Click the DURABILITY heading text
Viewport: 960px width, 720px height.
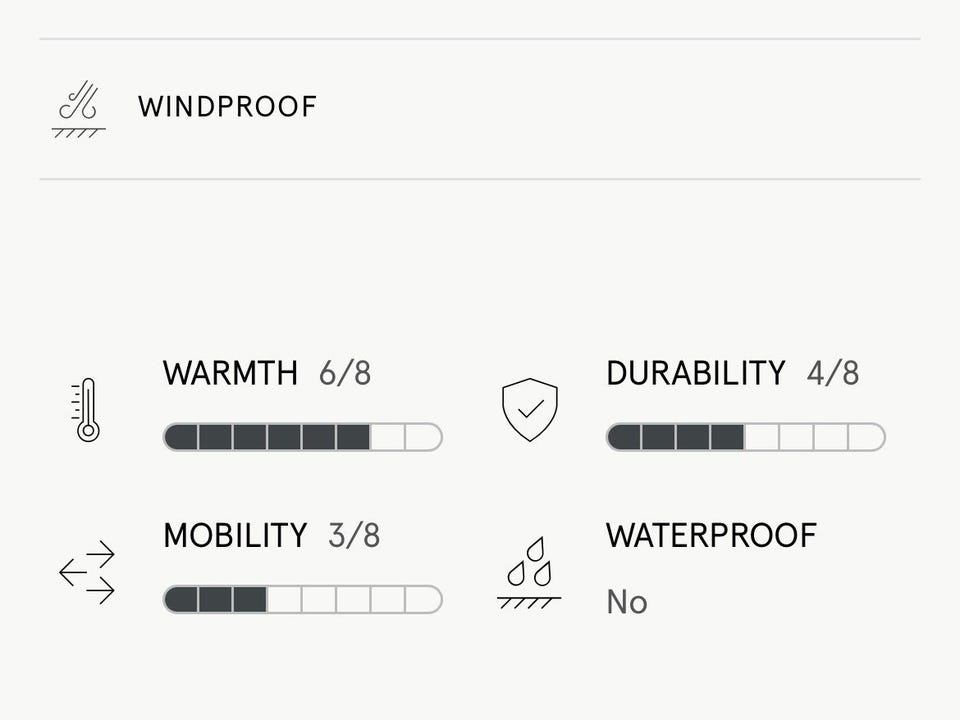point(696,373)
